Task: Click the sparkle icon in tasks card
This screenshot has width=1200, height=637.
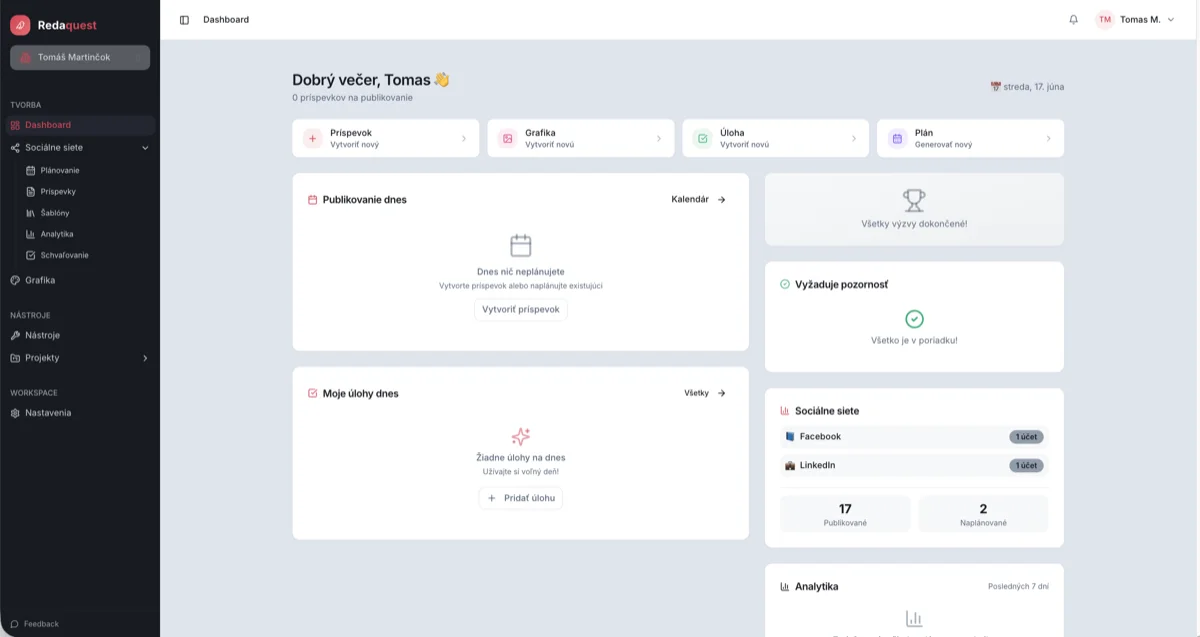Action: pos(521,437)
